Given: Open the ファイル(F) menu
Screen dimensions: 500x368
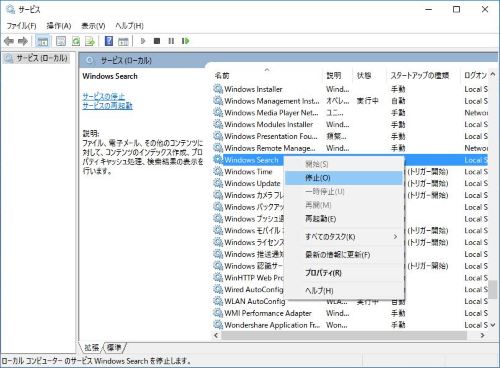Looking at the screenshot, I should click(x=21, y=26).
